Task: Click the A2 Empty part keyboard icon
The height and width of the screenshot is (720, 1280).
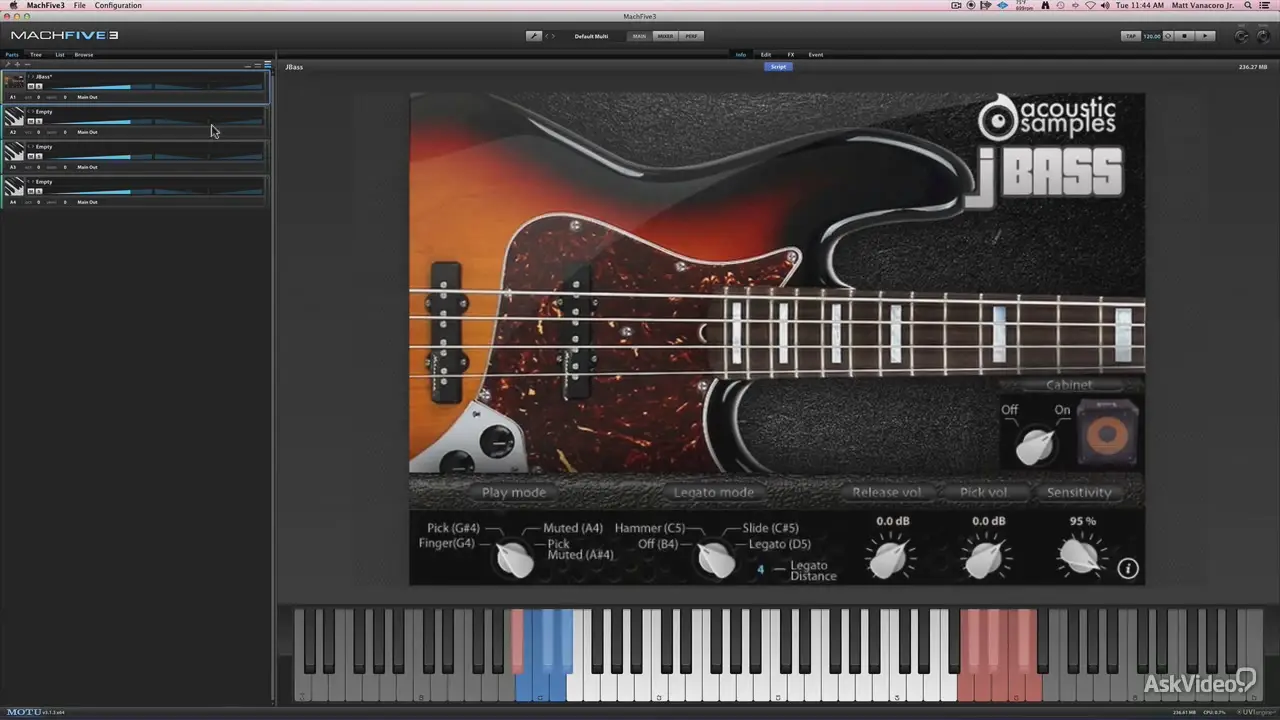Action: (15, 117)
